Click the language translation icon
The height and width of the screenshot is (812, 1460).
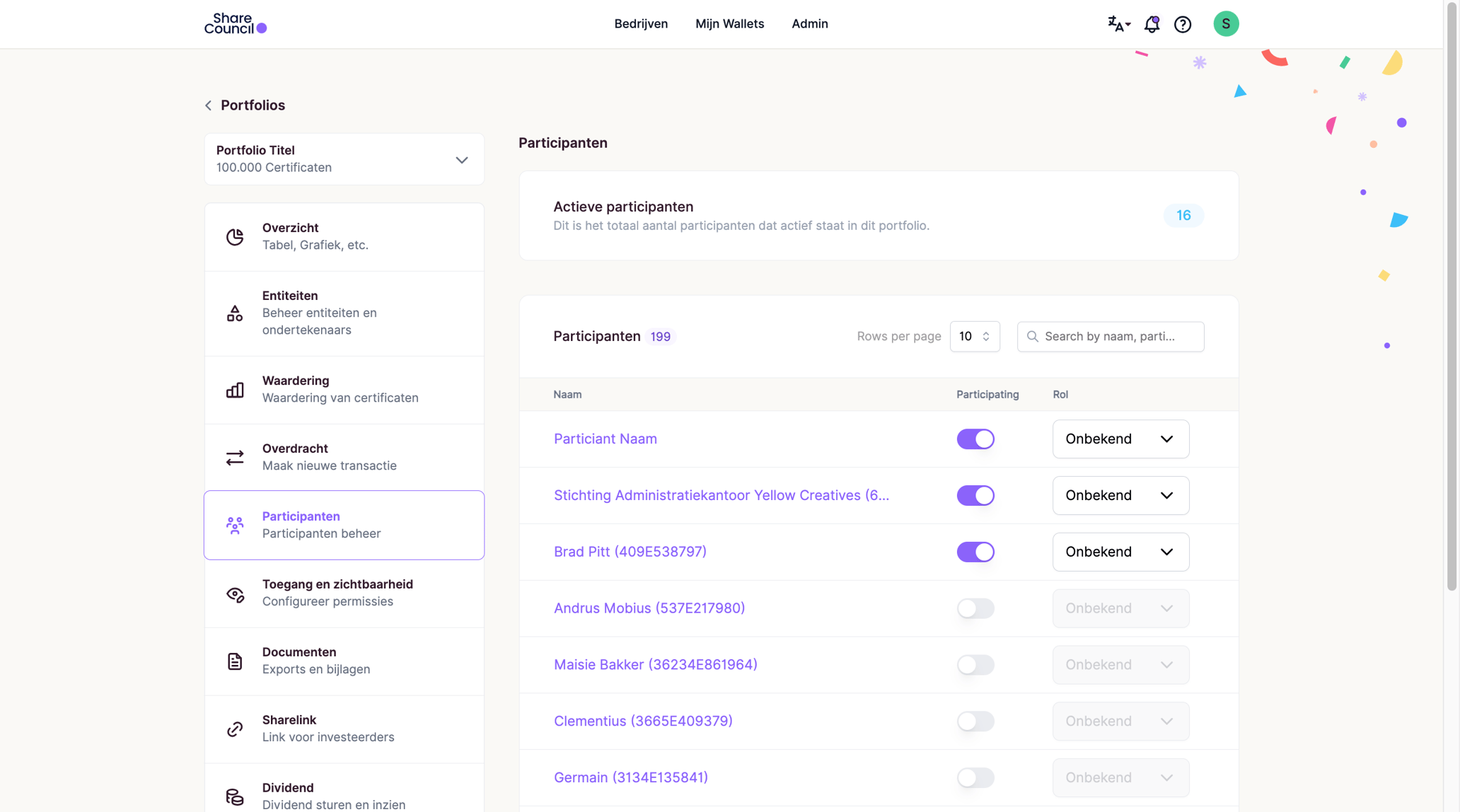pos(1118,23)
